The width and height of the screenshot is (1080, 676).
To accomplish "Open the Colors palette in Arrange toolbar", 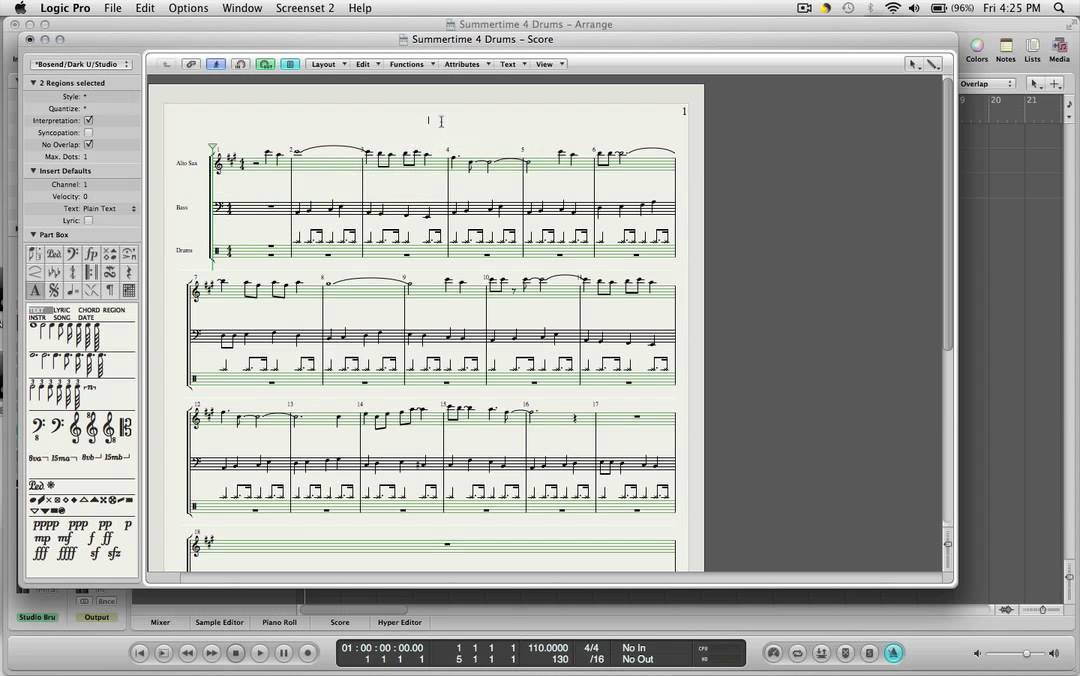I will tap(976, 50).
